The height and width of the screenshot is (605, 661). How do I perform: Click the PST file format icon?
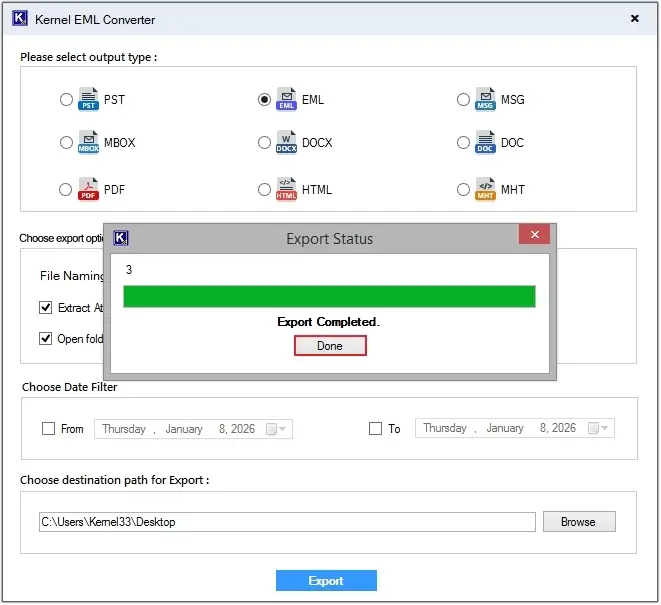[x=89, y=99]
